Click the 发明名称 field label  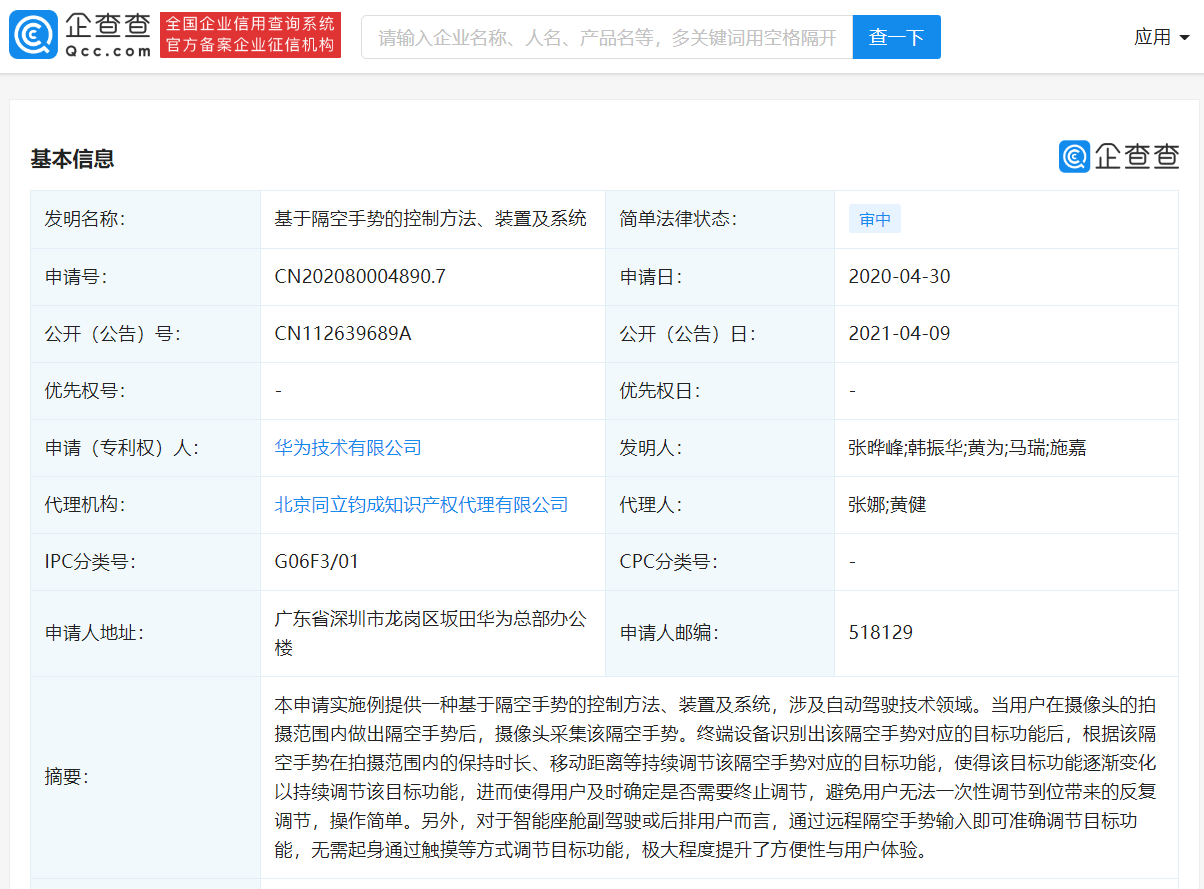pyautogui.click(x=86, y=219)
